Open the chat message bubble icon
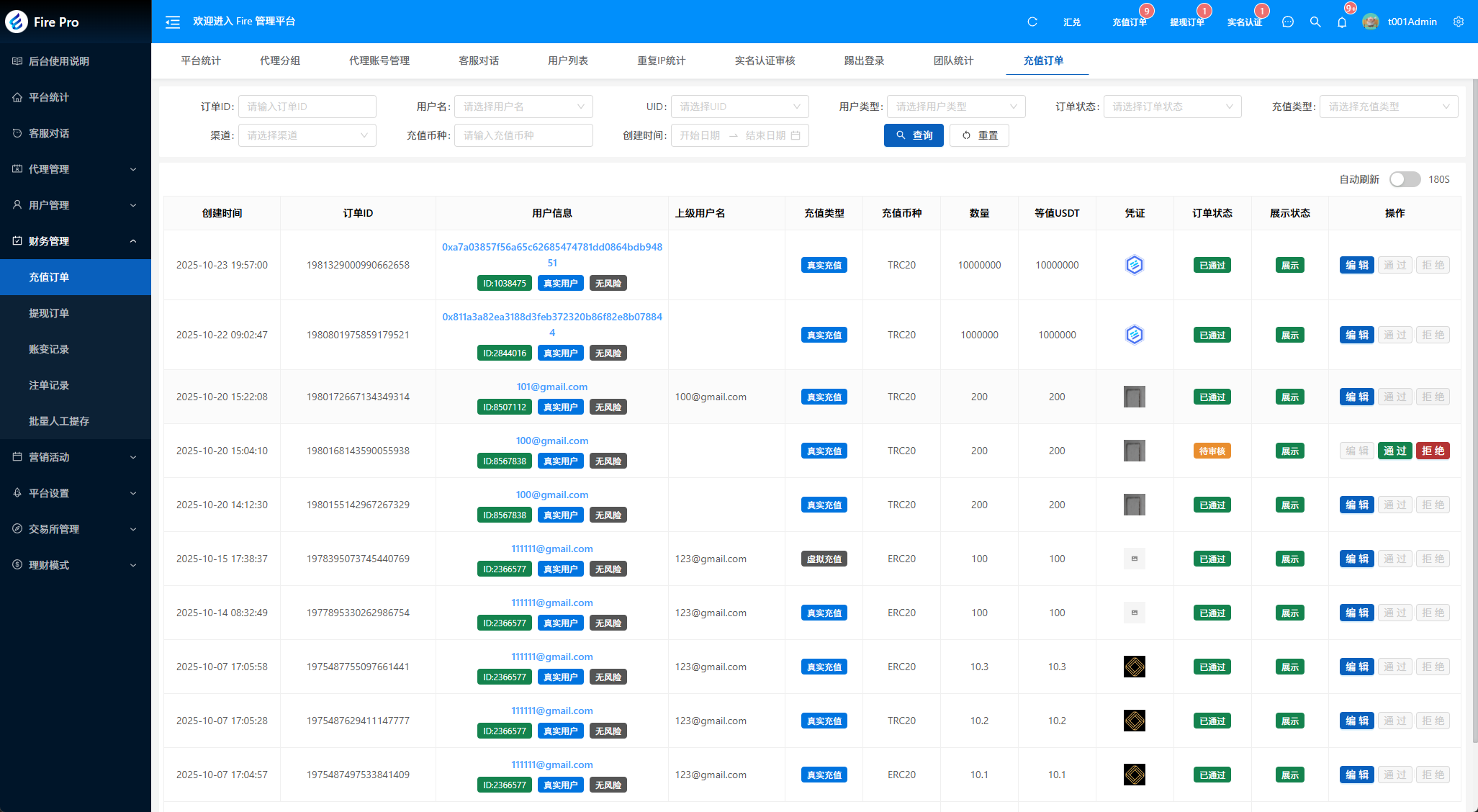 tap(1288, 22)
